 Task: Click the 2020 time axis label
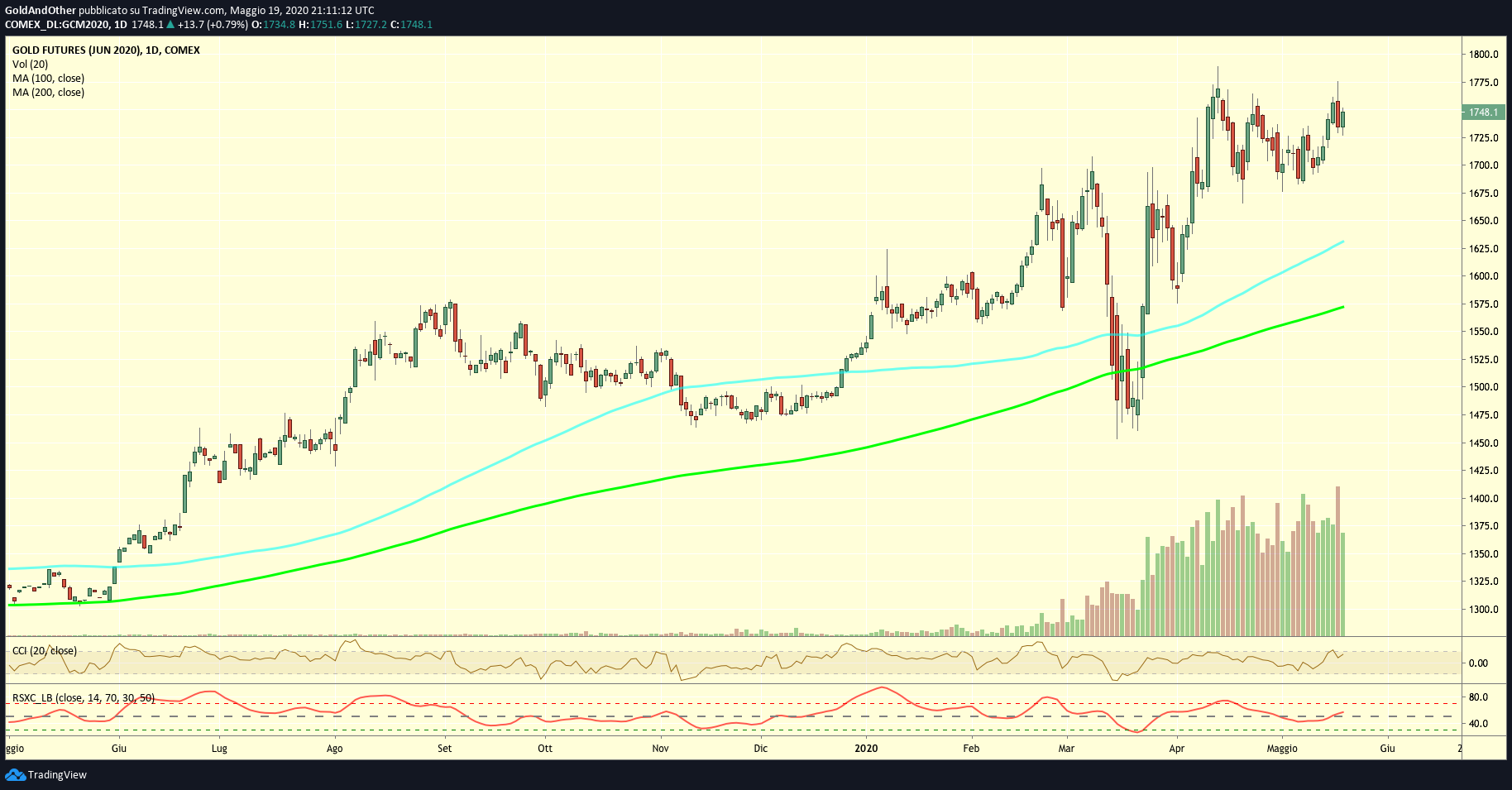click(x=866, y=749)
